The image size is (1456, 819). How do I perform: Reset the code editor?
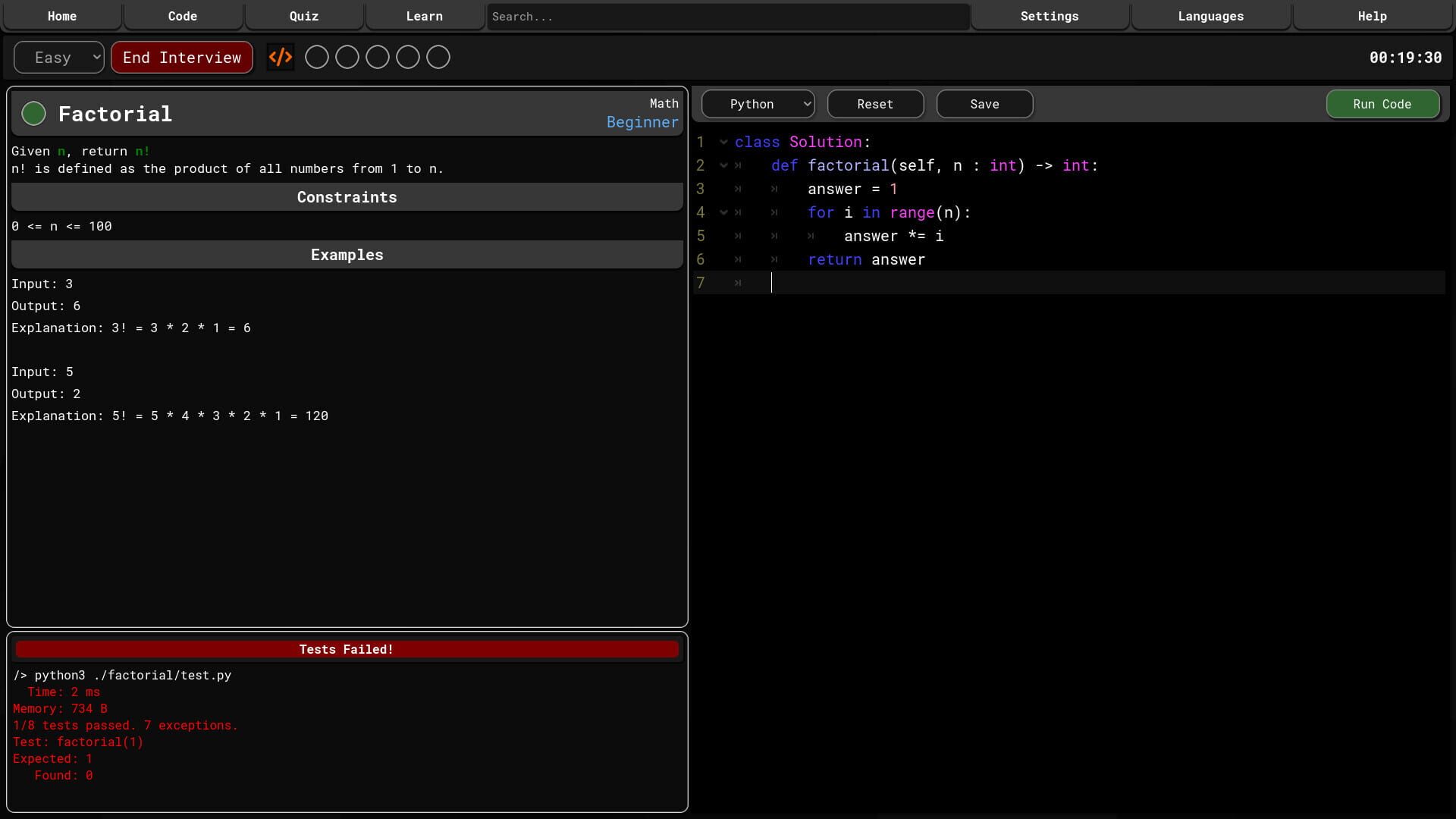point(875,105)
